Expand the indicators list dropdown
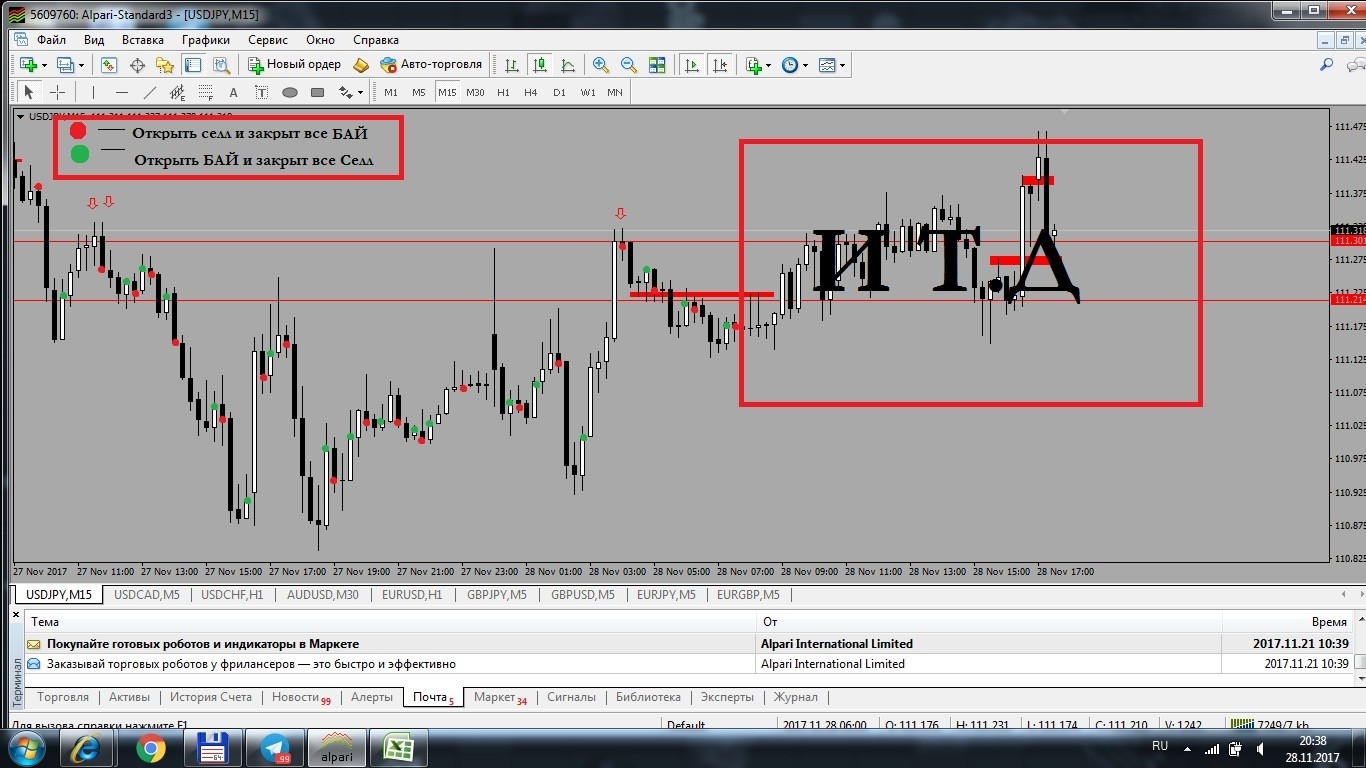 tap(768, 65)
